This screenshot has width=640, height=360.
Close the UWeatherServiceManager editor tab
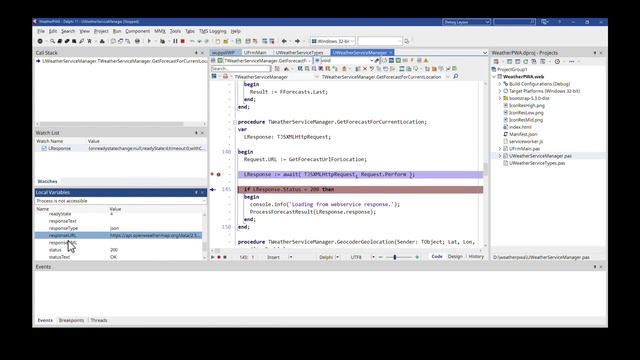coord(391,53)
